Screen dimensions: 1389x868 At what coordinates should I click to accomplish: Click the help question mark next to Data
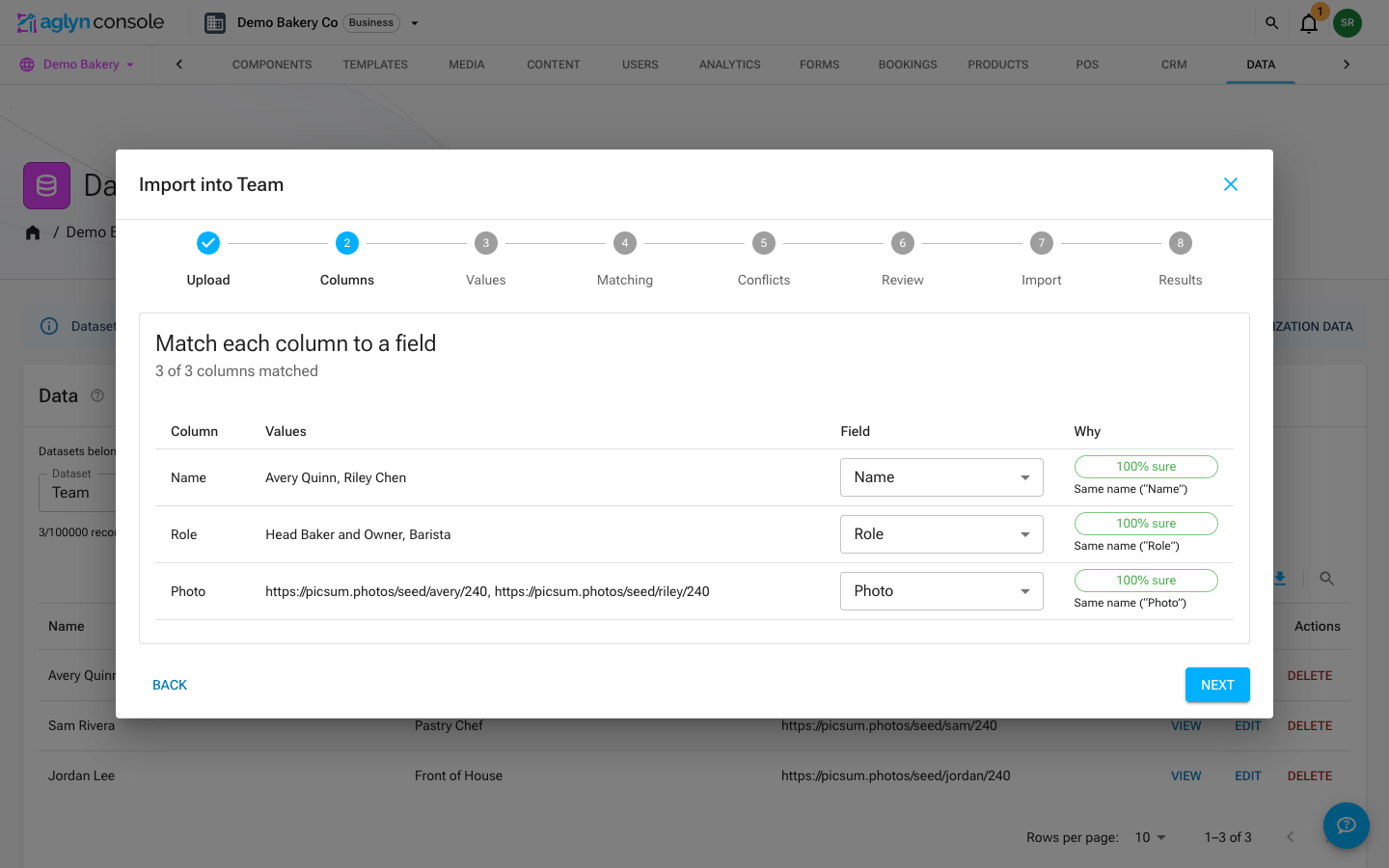[97, 395]
